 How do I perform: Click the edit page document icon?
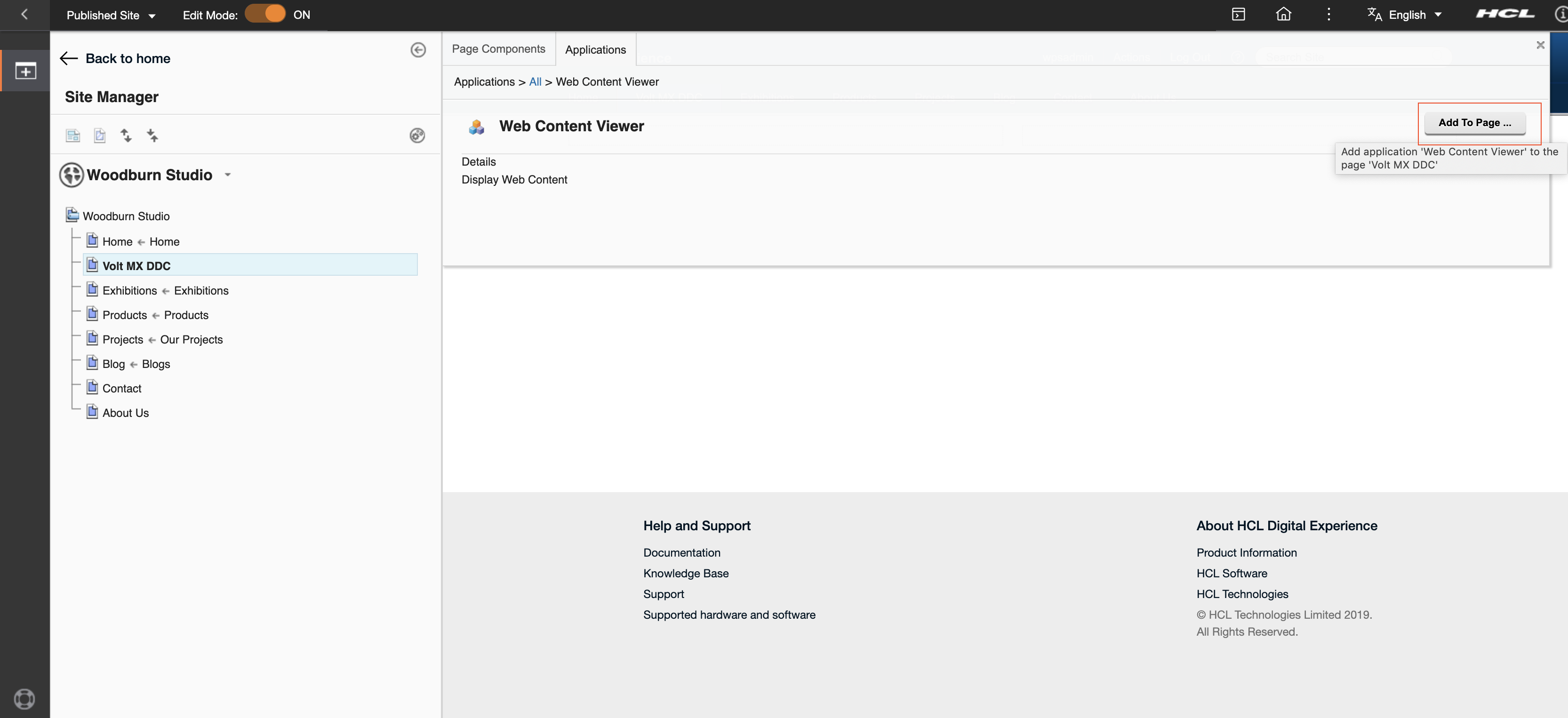click(100, 135)
